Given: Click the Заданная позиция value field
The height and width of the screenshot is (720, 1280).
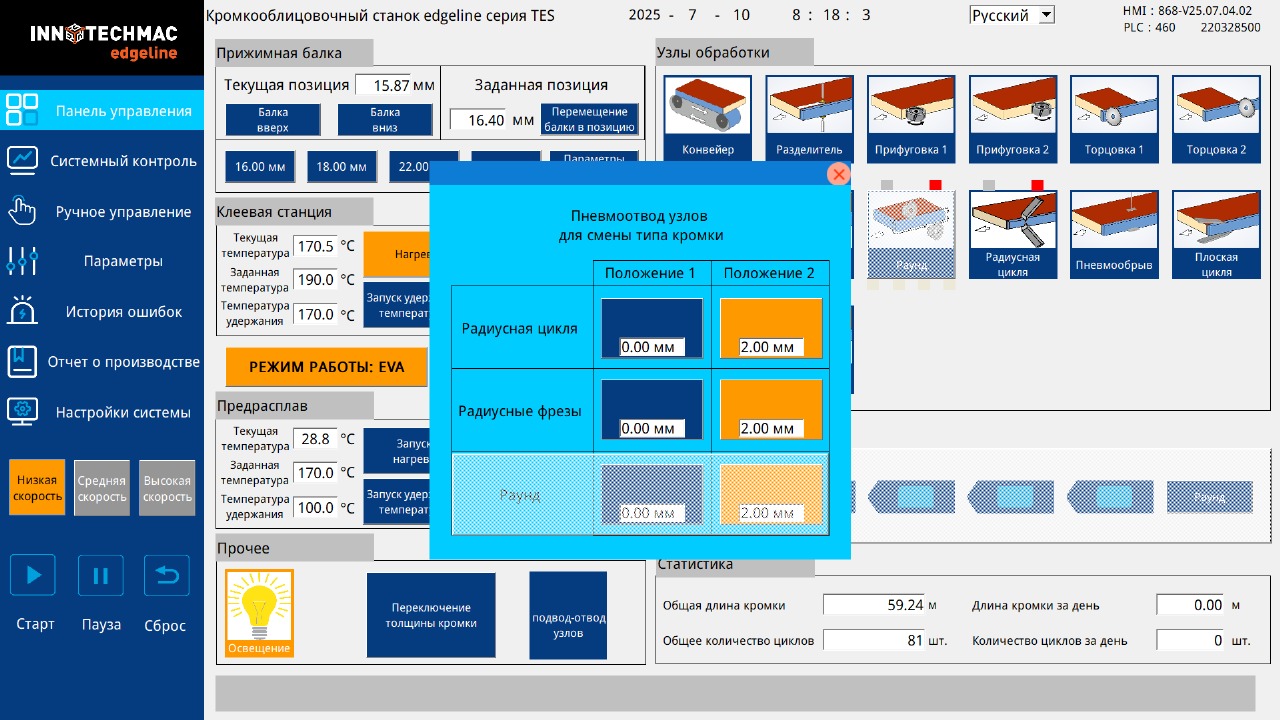Looking at the screenshot, I should (478, 120).
